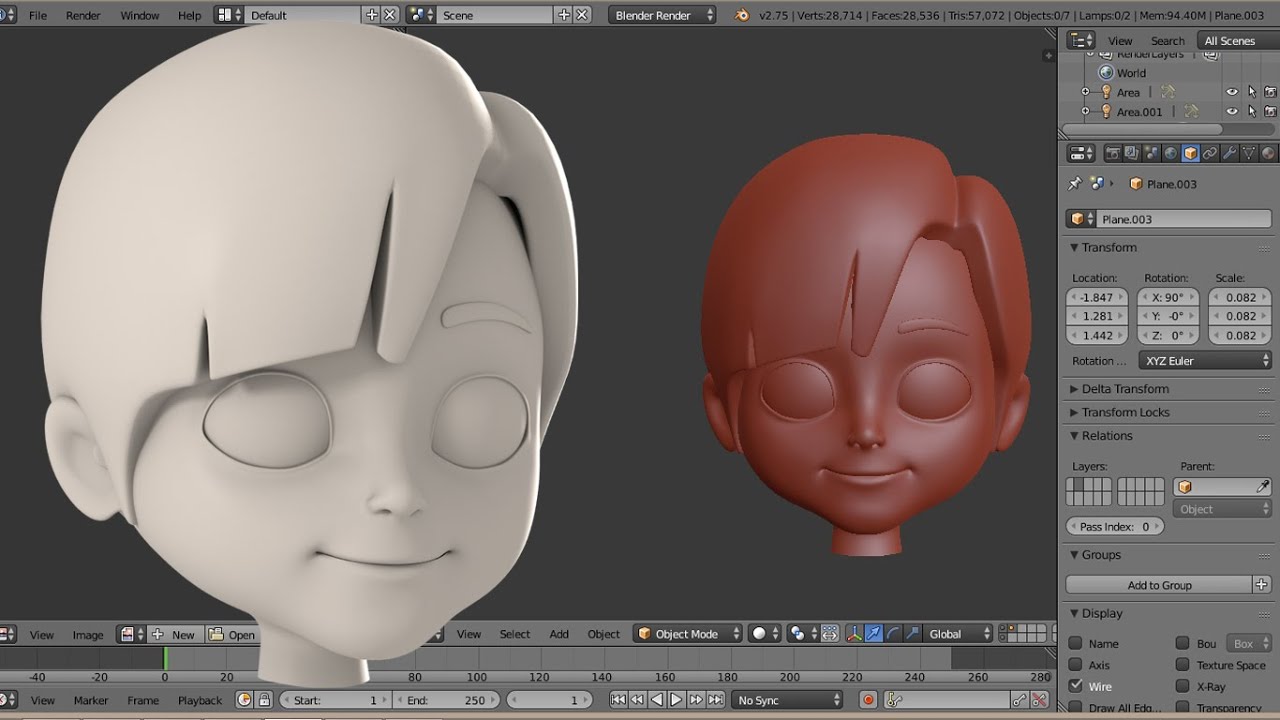Open the Render Layers properties tab
Screen dimensions: 1280x720
click(1131, 153)
